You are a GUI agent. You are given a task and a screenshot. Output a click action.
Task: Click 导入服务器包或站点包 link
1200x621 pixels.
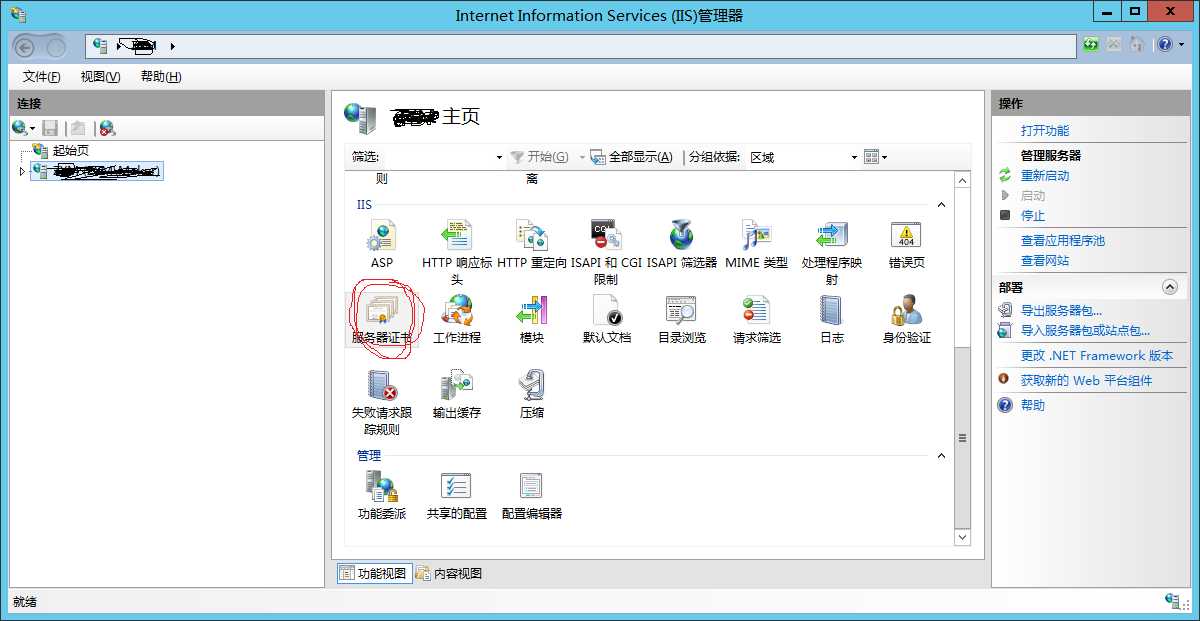pos(1085,331)
